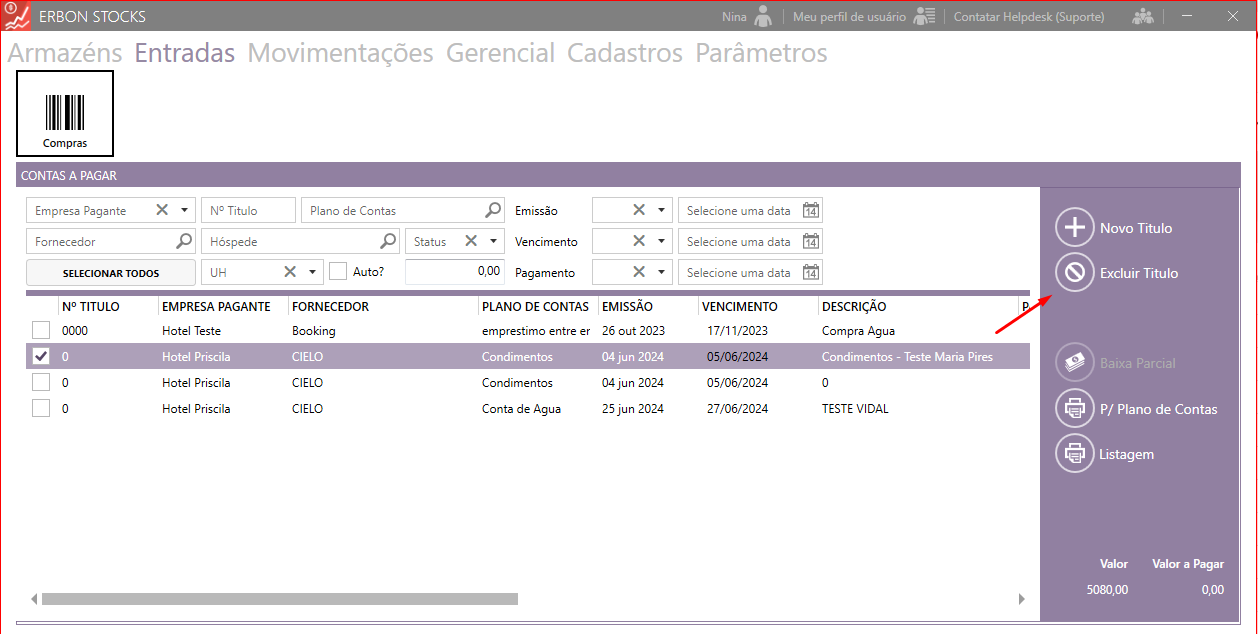Click the Meu perfil de usuário icon
This screenshot has height=634, width=1258.
click(x=924, y=17)
